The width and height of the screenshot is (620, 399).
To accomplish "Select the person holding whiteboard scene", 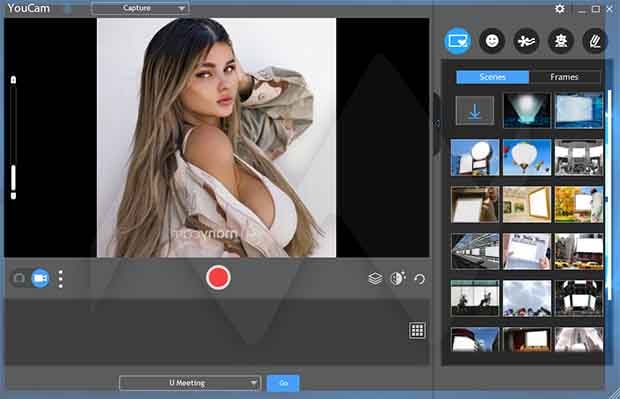I will 475,204.
